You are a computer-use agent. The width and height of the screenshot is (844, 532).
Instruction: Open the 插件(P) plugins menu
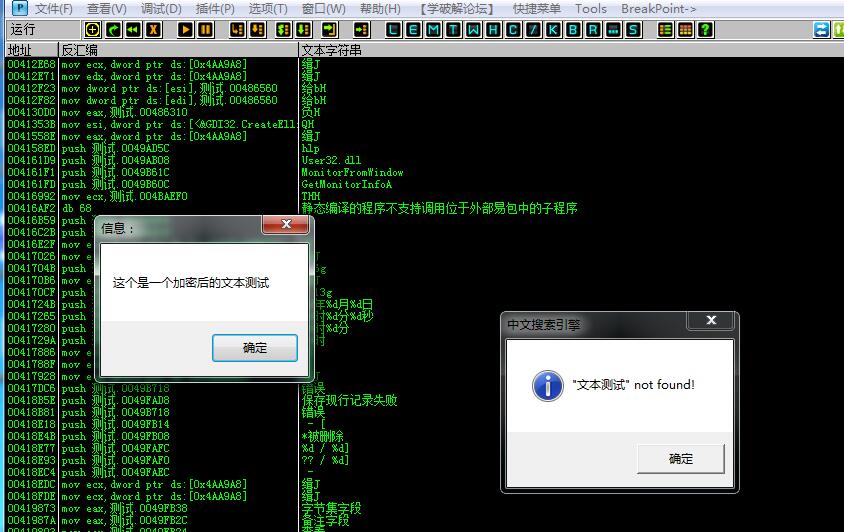click(x=215, y=9)
